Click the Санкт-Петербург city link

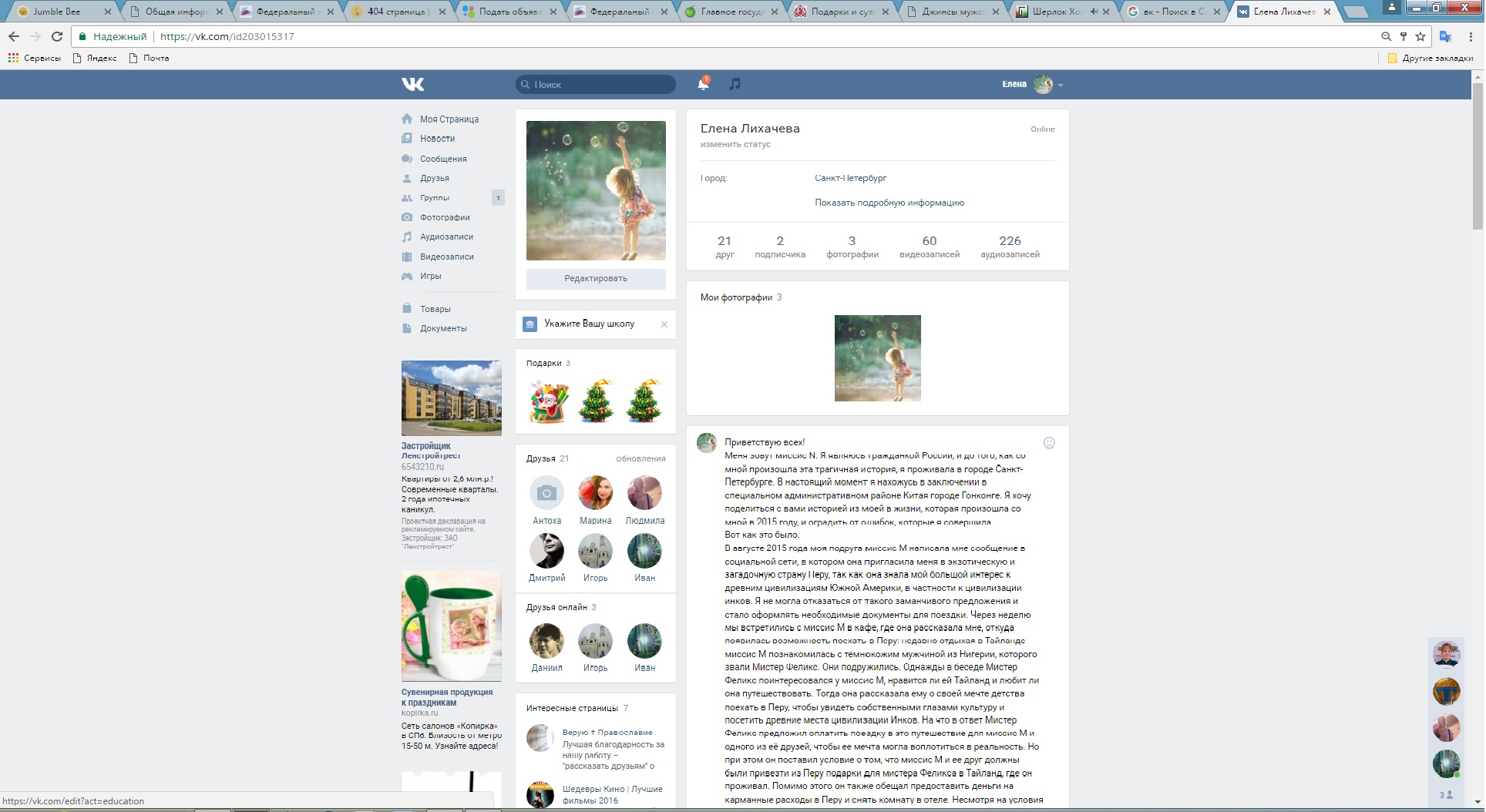click(x=851, y=178)
